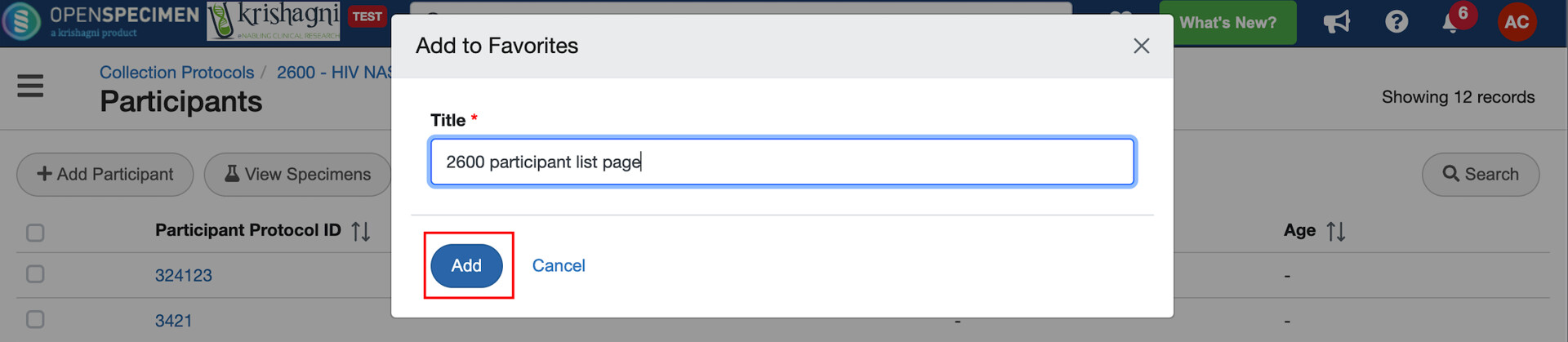The width and height of the screenshot is (1568, 342).
Task: Click the Add Participant button
Action: point(105,174)
